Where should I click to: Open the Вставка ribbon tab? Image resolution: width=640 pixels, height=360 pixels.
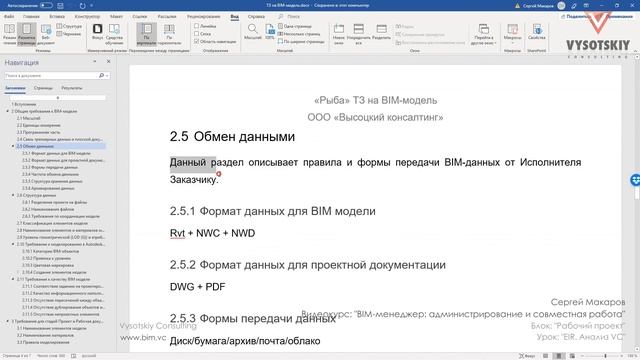click(57, 16)
